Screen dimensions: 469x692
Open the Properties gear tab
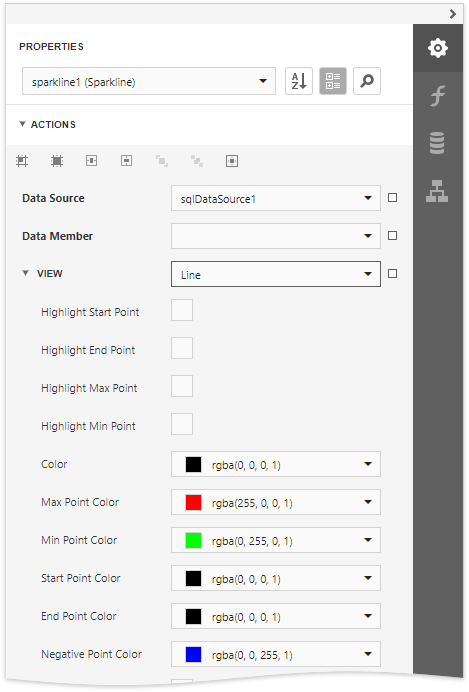click(437, 48)
